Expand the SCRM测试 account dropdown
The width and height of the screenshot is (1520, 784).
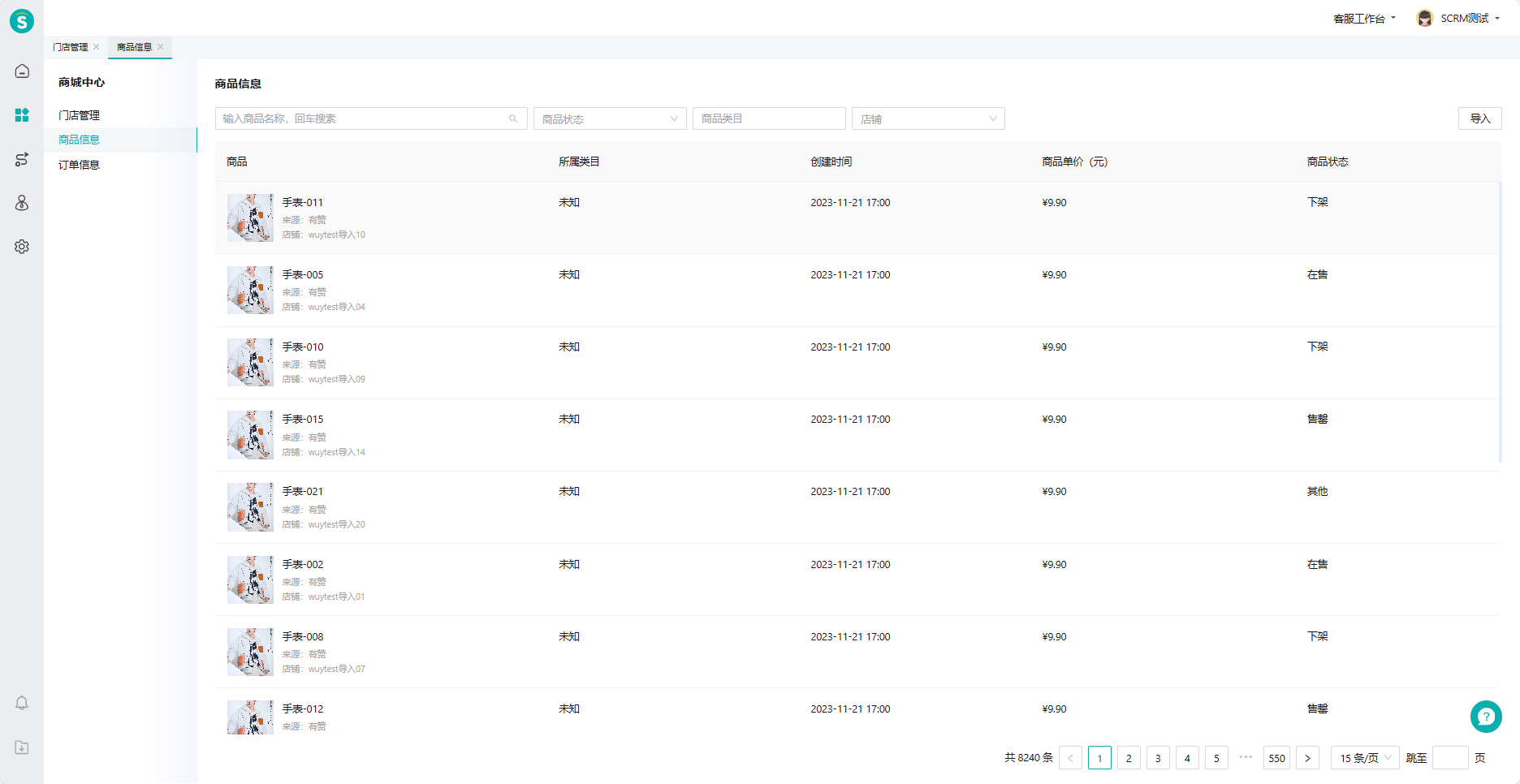[1470, 18]
